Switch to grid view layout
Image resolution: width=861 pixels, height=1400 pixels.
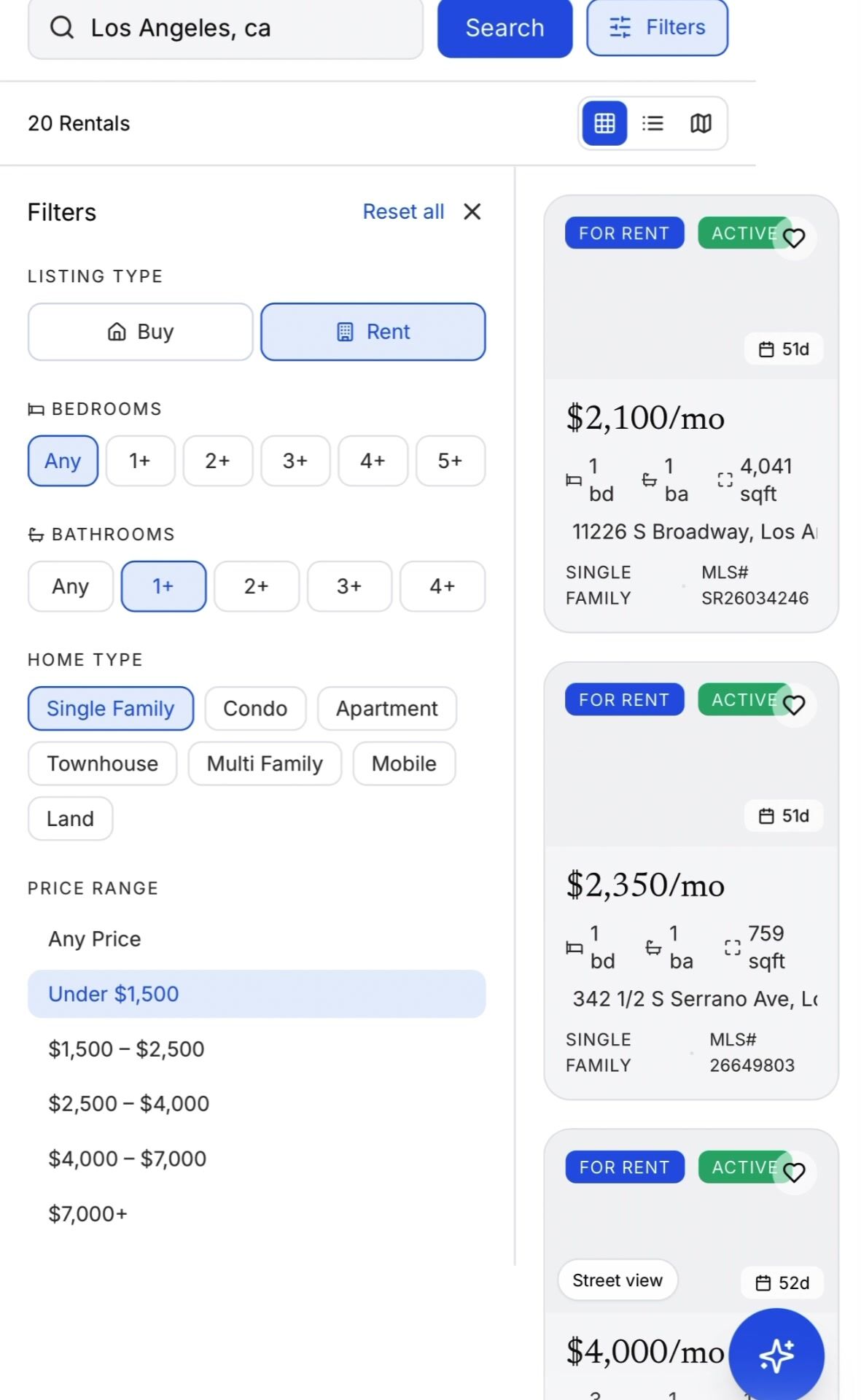[x=604, y=123]
